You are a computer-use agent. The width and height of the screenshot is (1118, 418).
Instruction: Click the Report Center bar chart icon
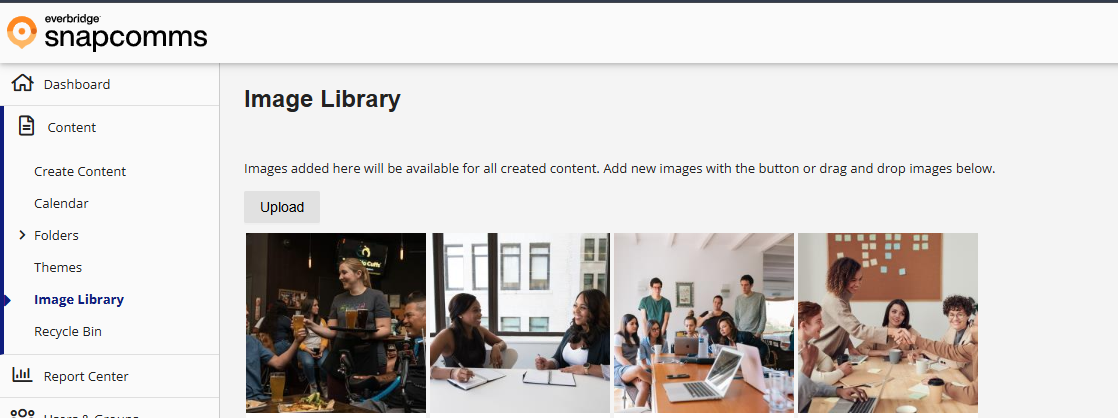pos(23,375)
